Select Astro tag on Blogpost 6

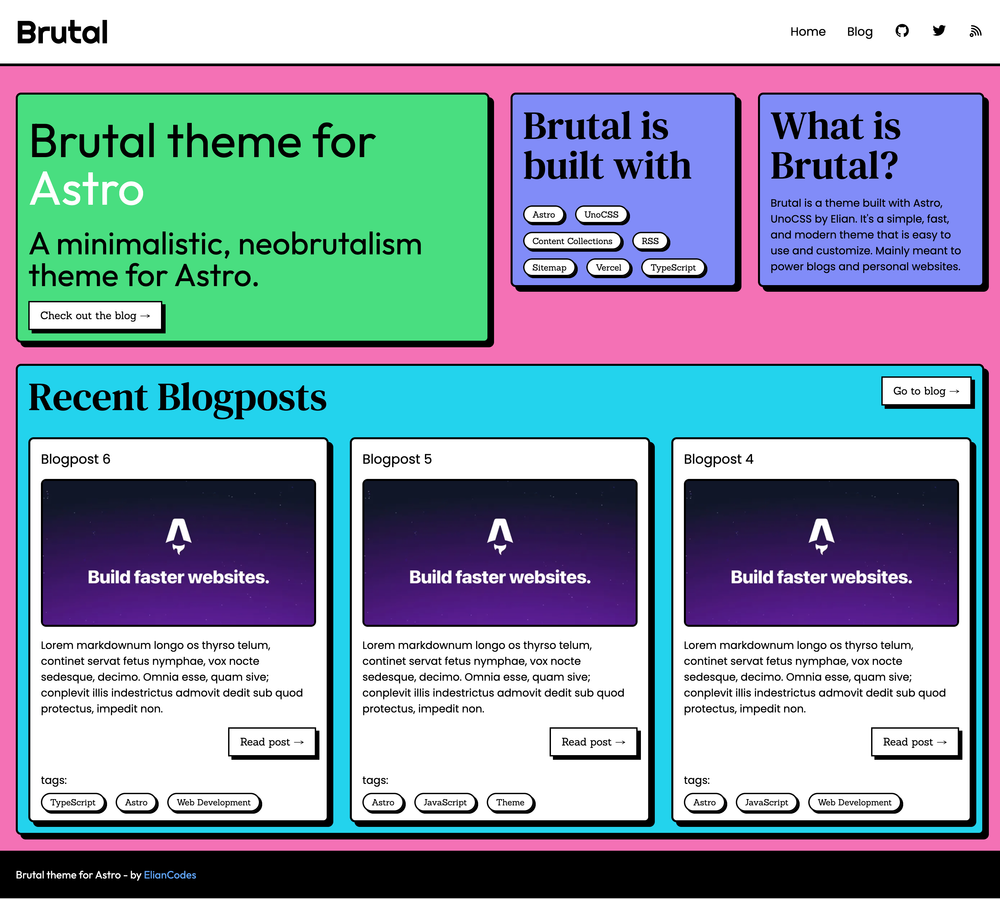click(x=136, y=803)
